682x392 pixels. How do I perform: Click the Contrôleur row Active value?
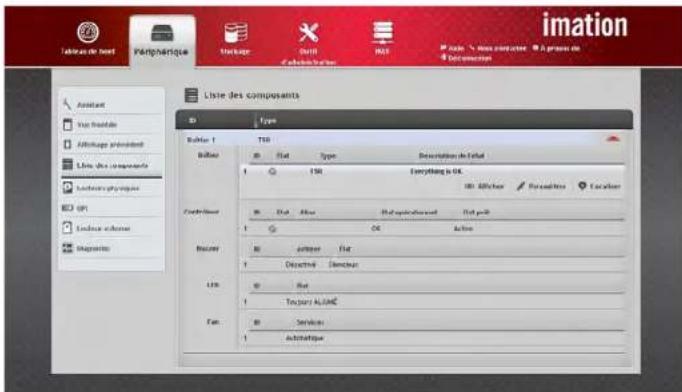(463, 228)
